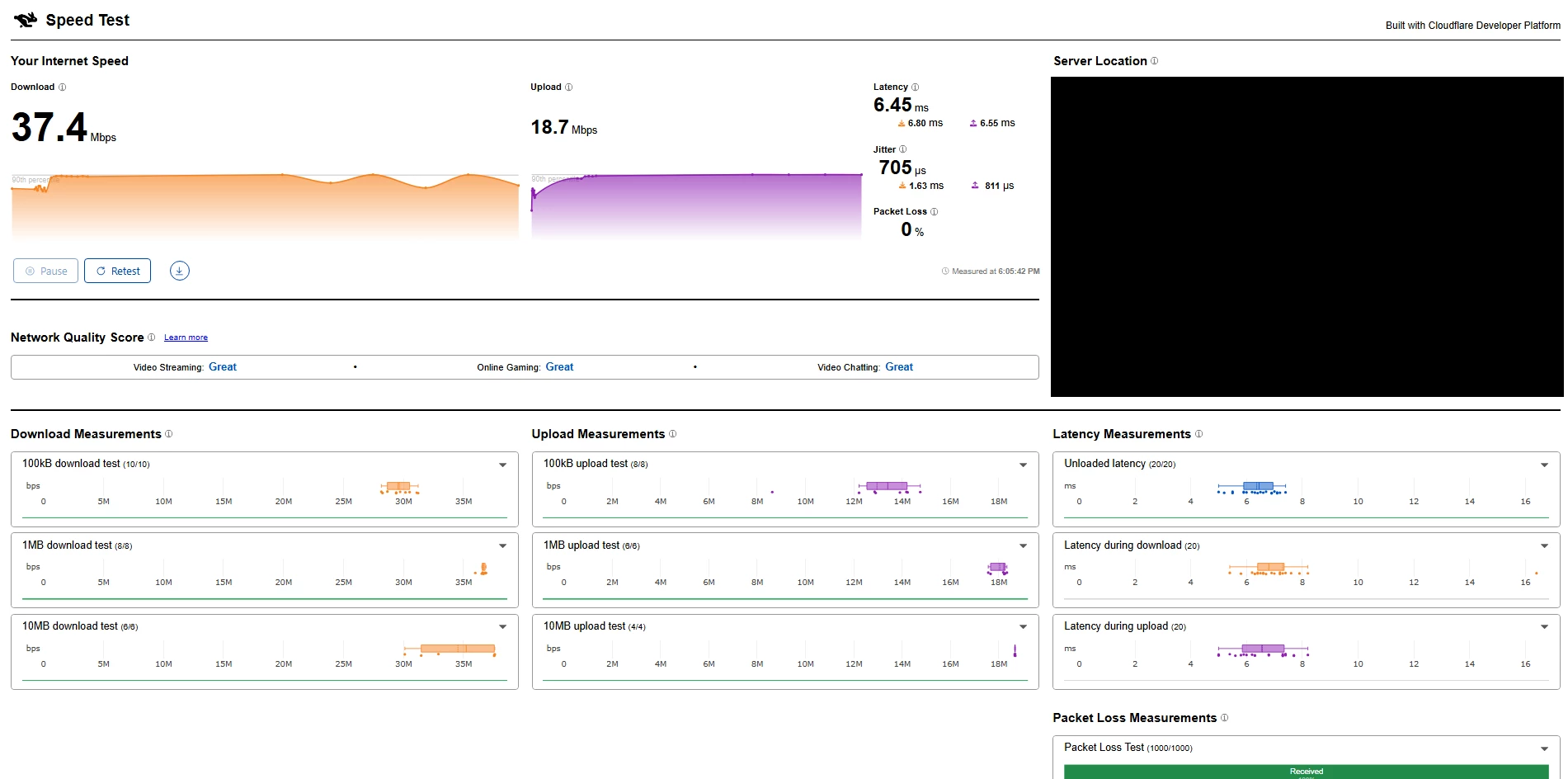
Task: Click the Video Streaming Great rating
Action: (x=223, y=367)
